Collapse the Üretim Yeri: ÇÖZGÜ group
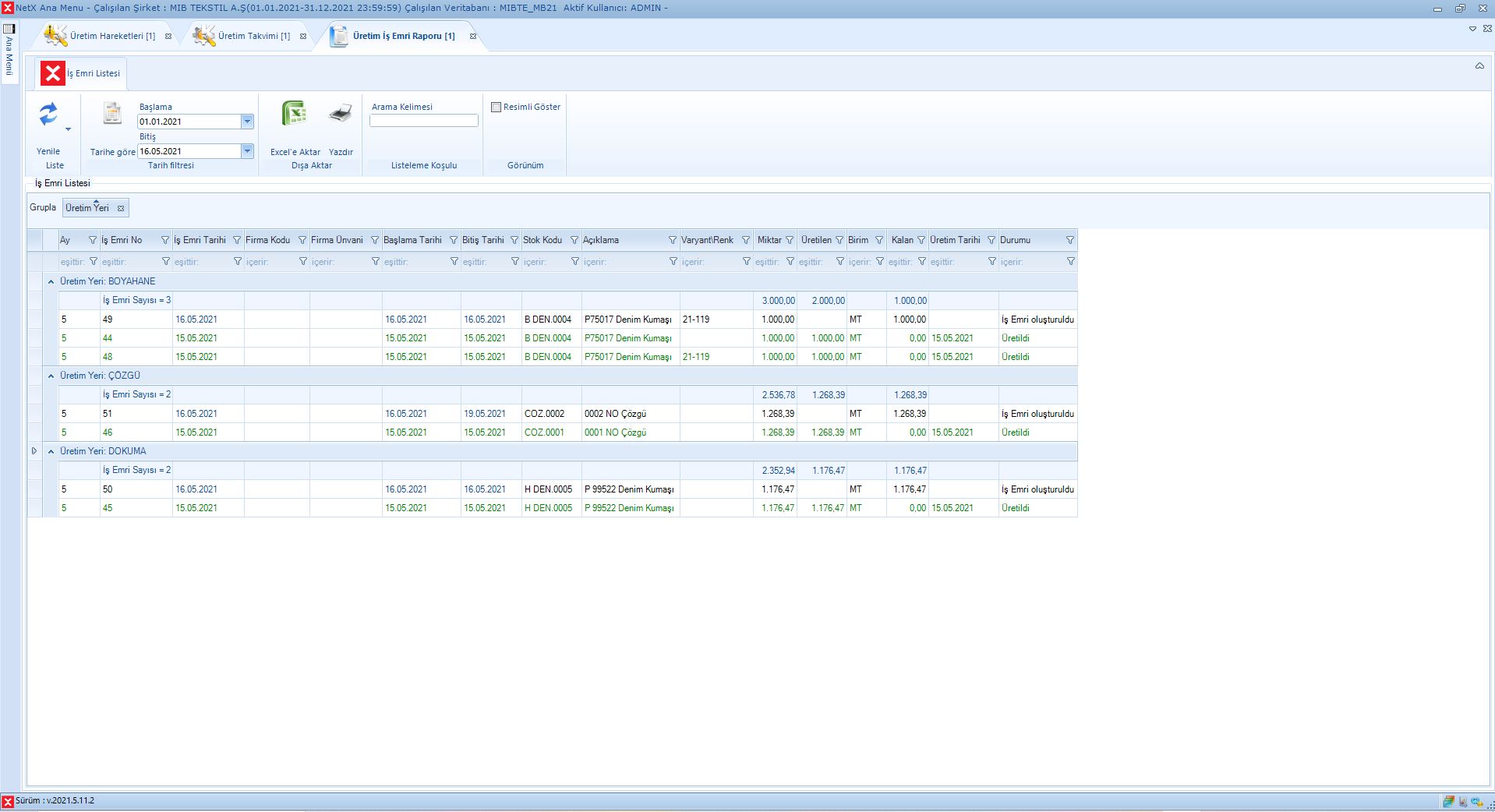This screenshot has height=812, width=1495. pos(51,376)
